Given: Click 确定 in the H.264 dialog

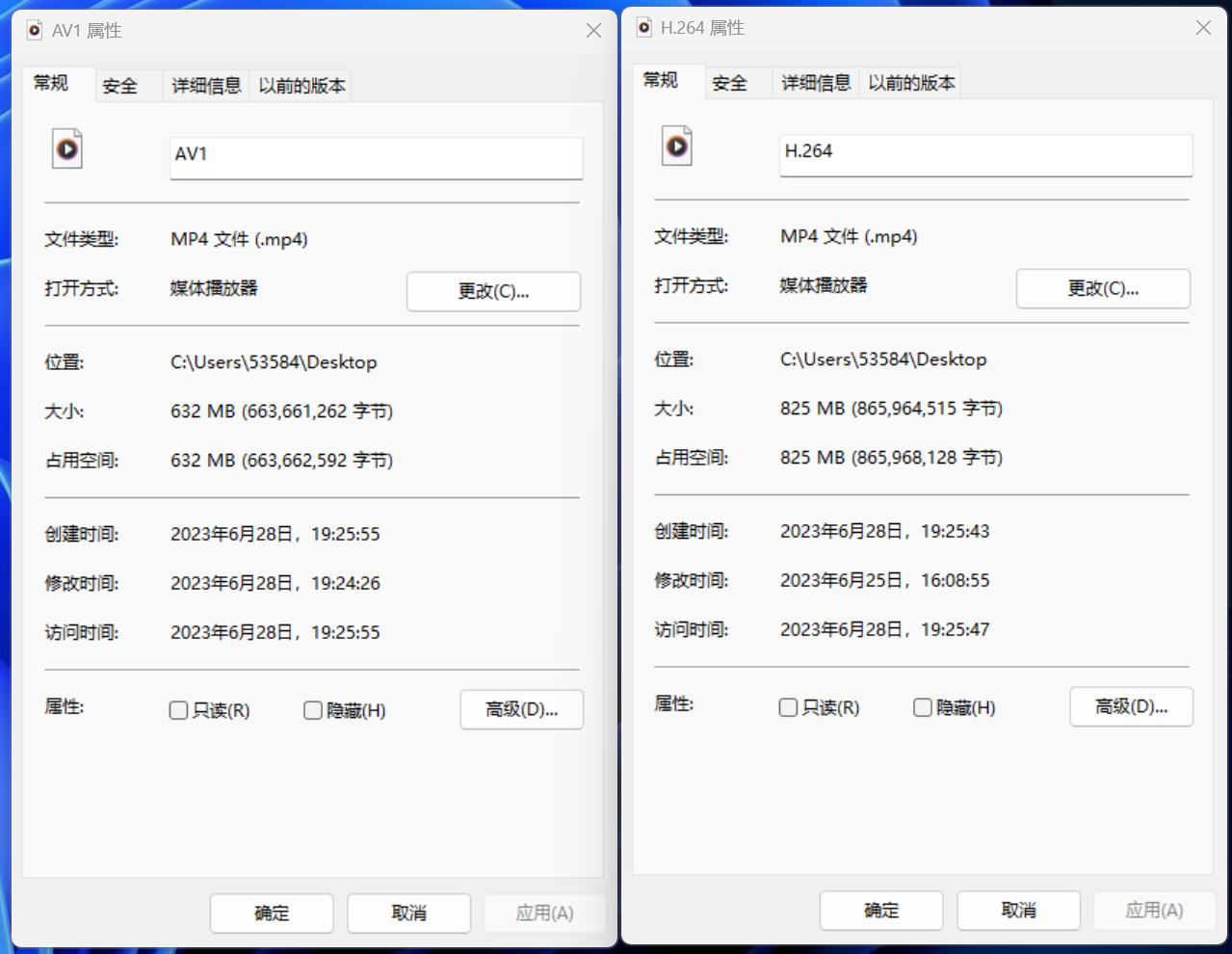Looking at the screenshot, I should point(880,910).
